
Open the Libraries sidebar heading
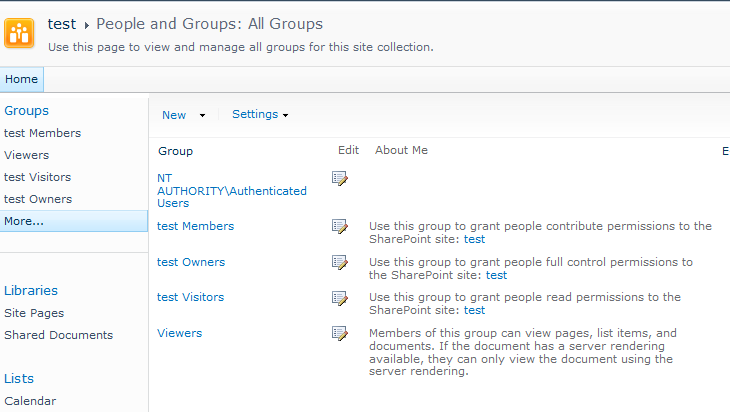pyautogui.click(x=31, y=290)
